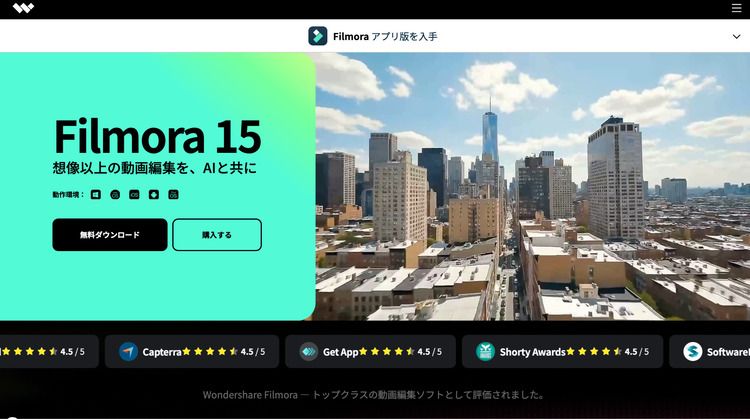Click the Software review logo icon
Screen dimensions: 750x419
[x=692, y=352]
